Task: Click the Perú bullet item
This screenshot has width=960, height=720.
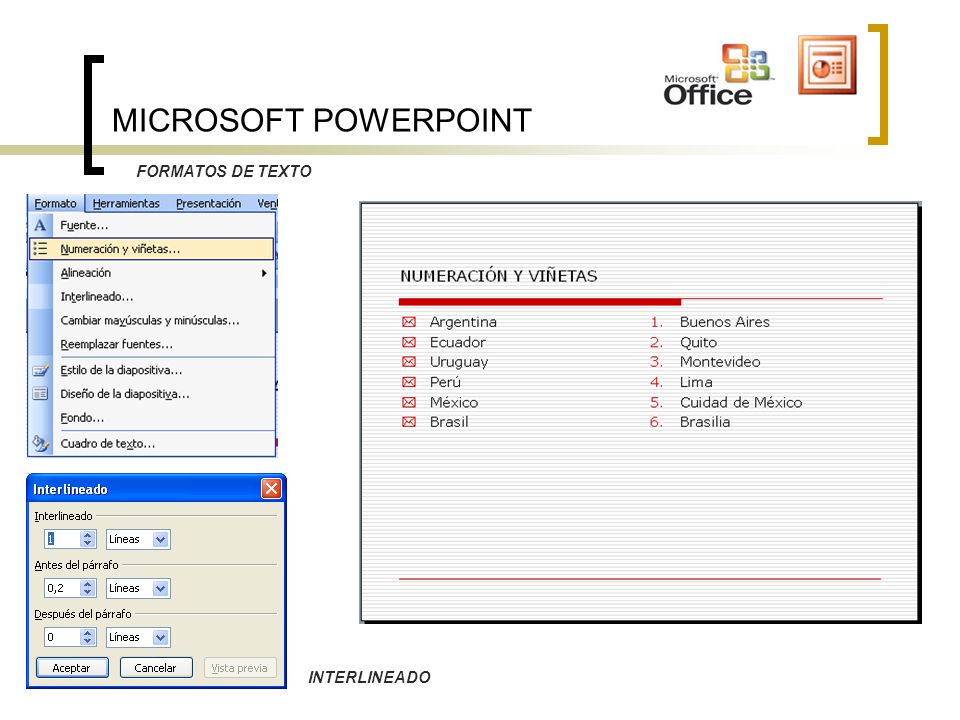Action: point(445,382)
